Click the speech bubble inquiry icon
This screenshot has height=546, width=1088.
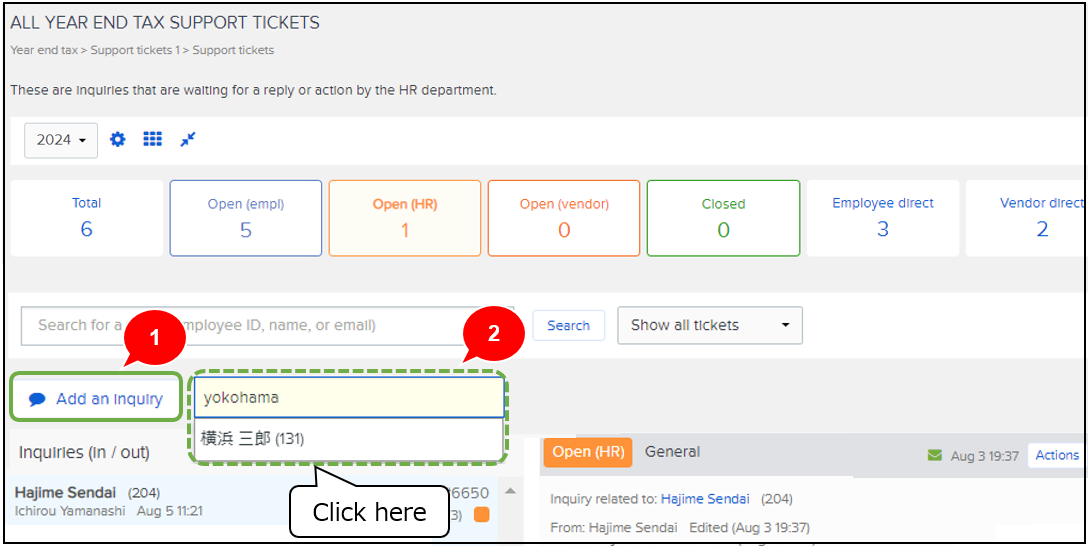(37, 399)
